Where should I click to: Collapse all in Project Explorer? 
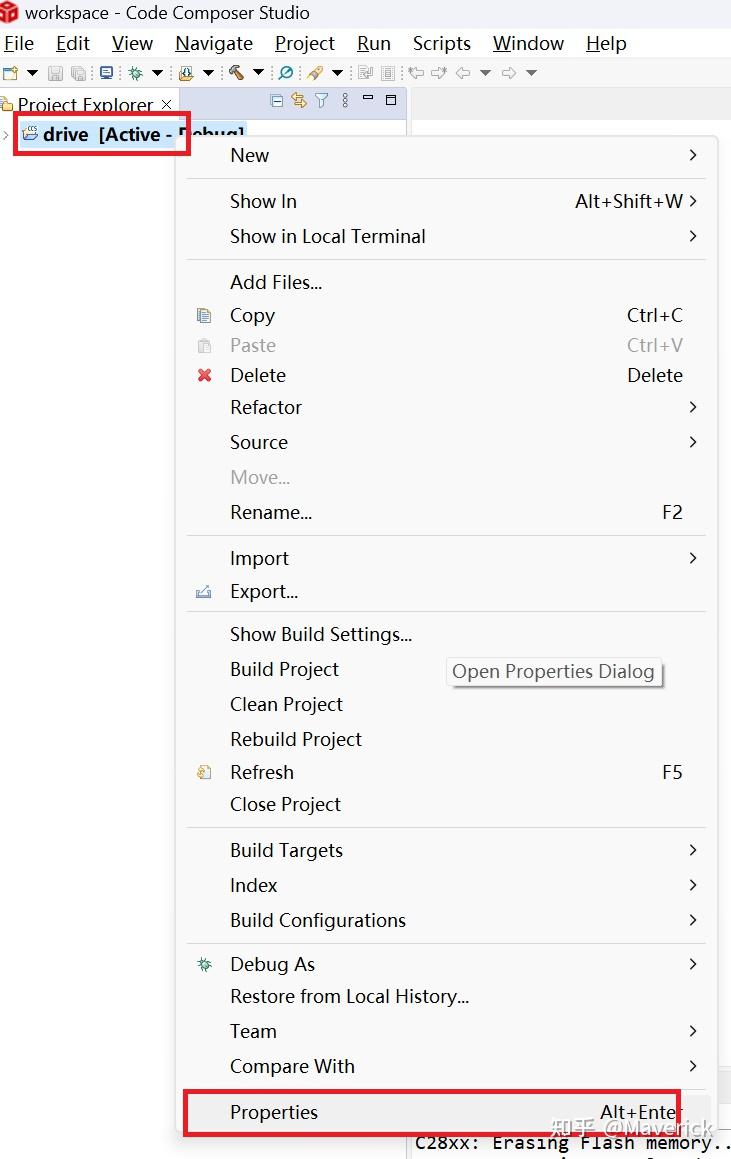(x=277, y=100)
